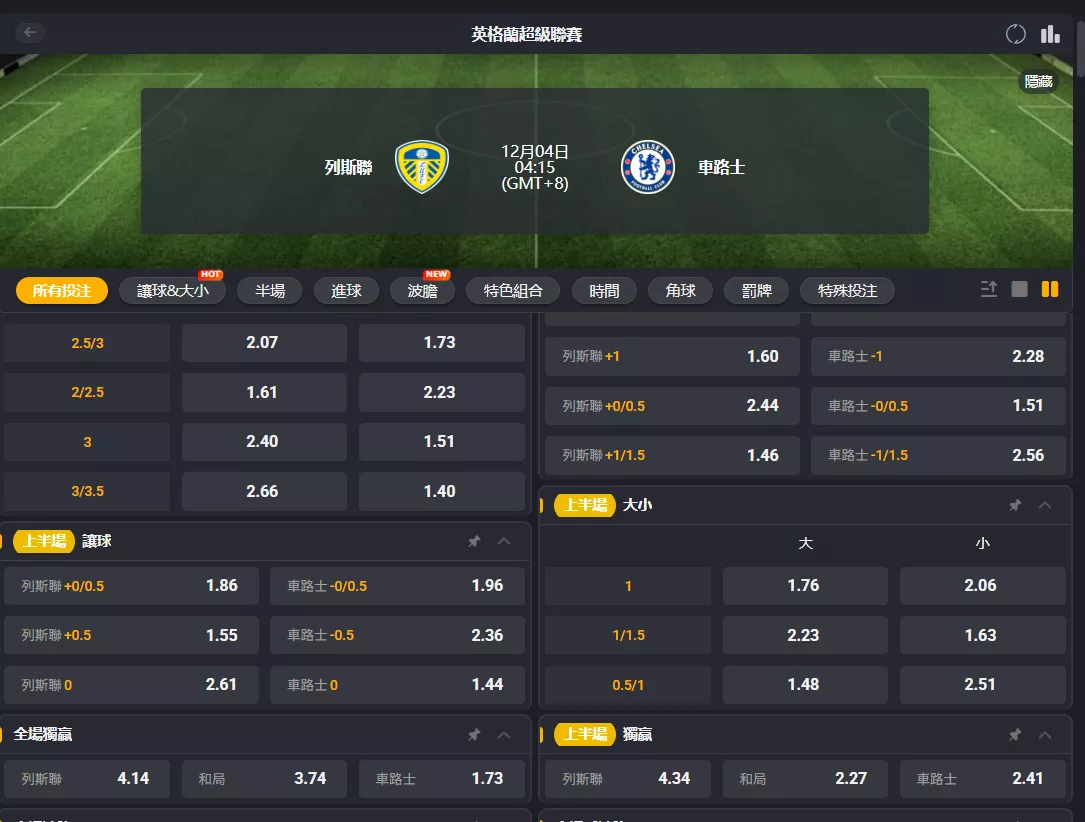This screenshot has height=822, width=1085.
Task: Click the collapse-all markets sort icon
Action: (989, 289)
